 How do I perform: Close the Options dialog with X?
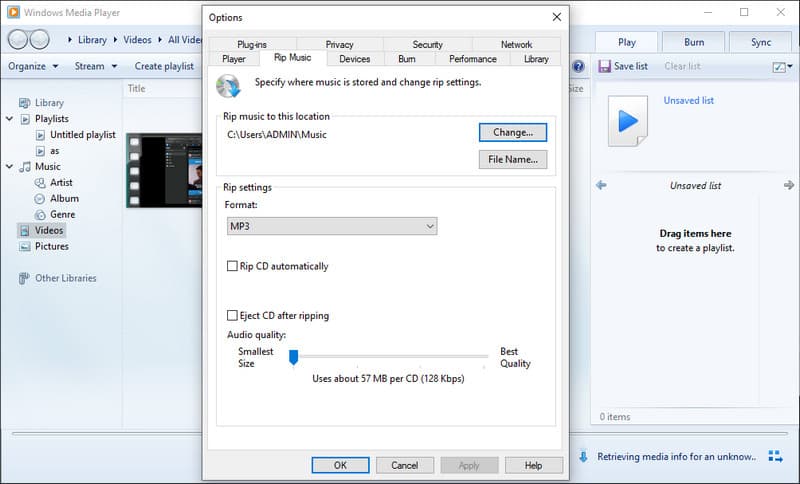click(557, 17)
